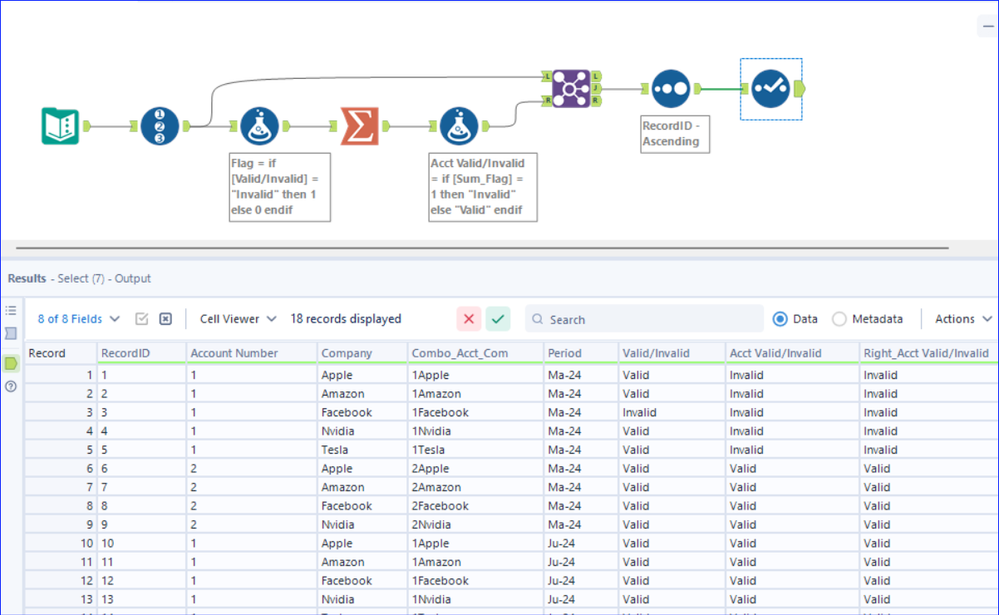Click the 2Amazon cell in record 7

475,488
